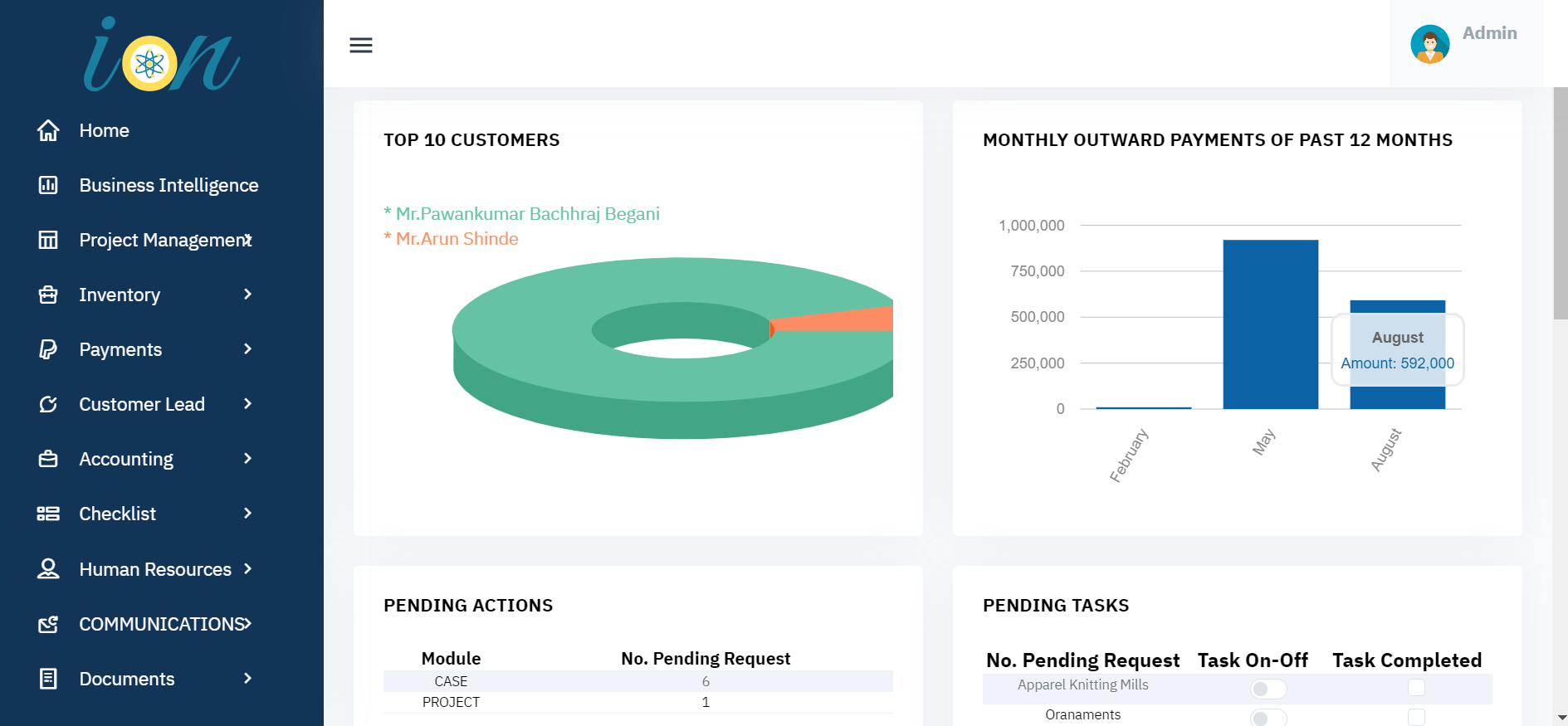Select Inventory in the sidebar
Image resolution: width=1568 pixels, height=726 pixels.
[120, 295]
